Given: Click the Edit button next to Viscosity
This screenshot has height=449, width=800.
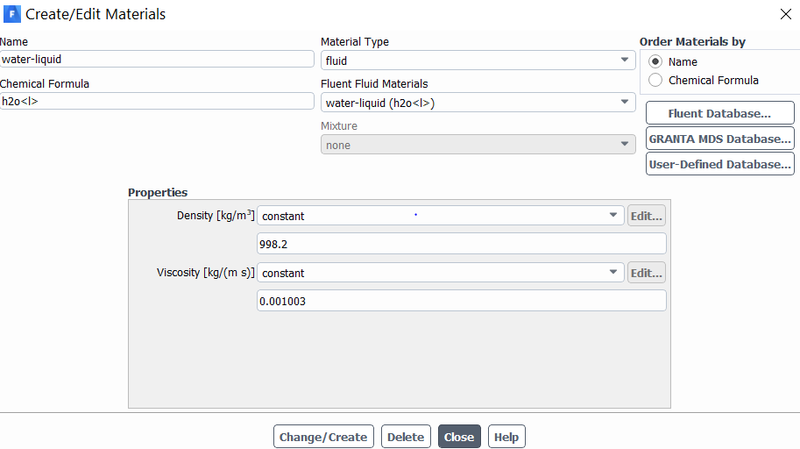Looking at the screenshot, I should point(646,273).
